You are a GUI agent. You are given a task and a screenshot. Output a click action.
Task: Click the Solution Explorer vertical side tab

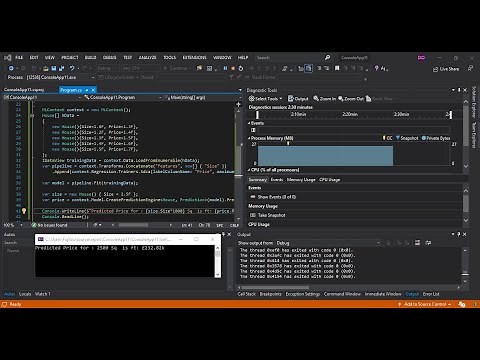[x=474, y=102]
